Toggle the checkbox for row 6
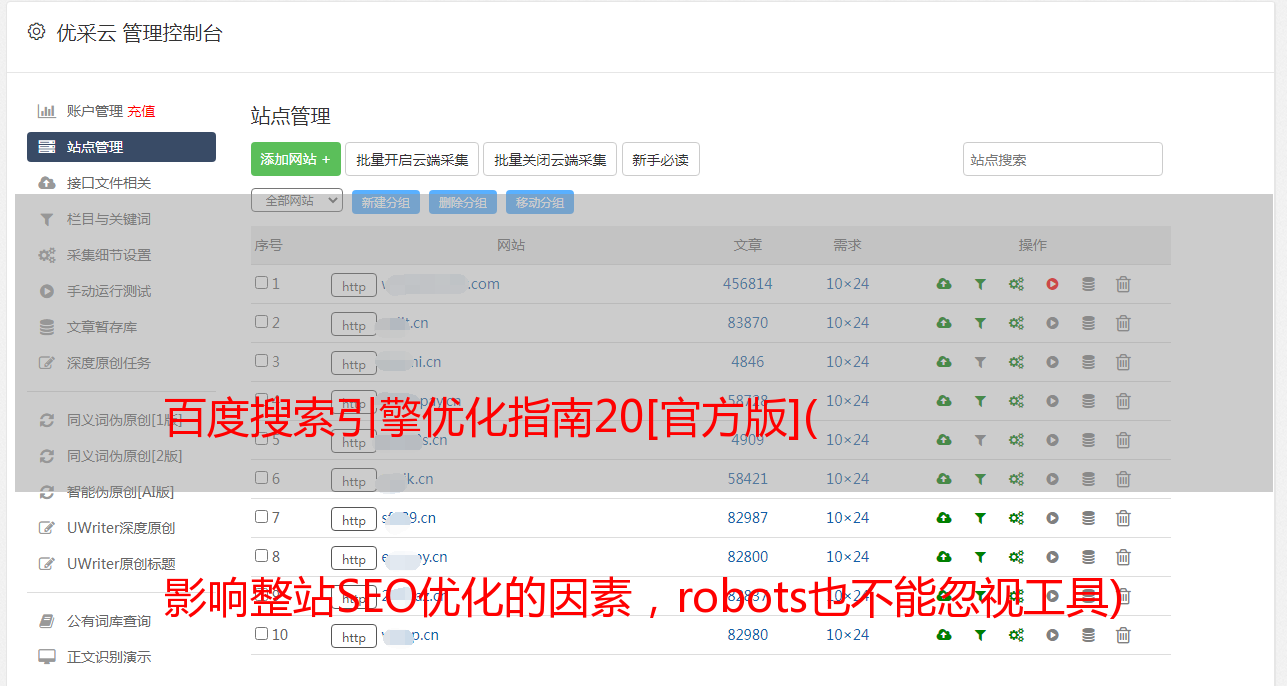Image resolution: width=1287 pixels, height=686 pixels. click(x=261, y=478)
